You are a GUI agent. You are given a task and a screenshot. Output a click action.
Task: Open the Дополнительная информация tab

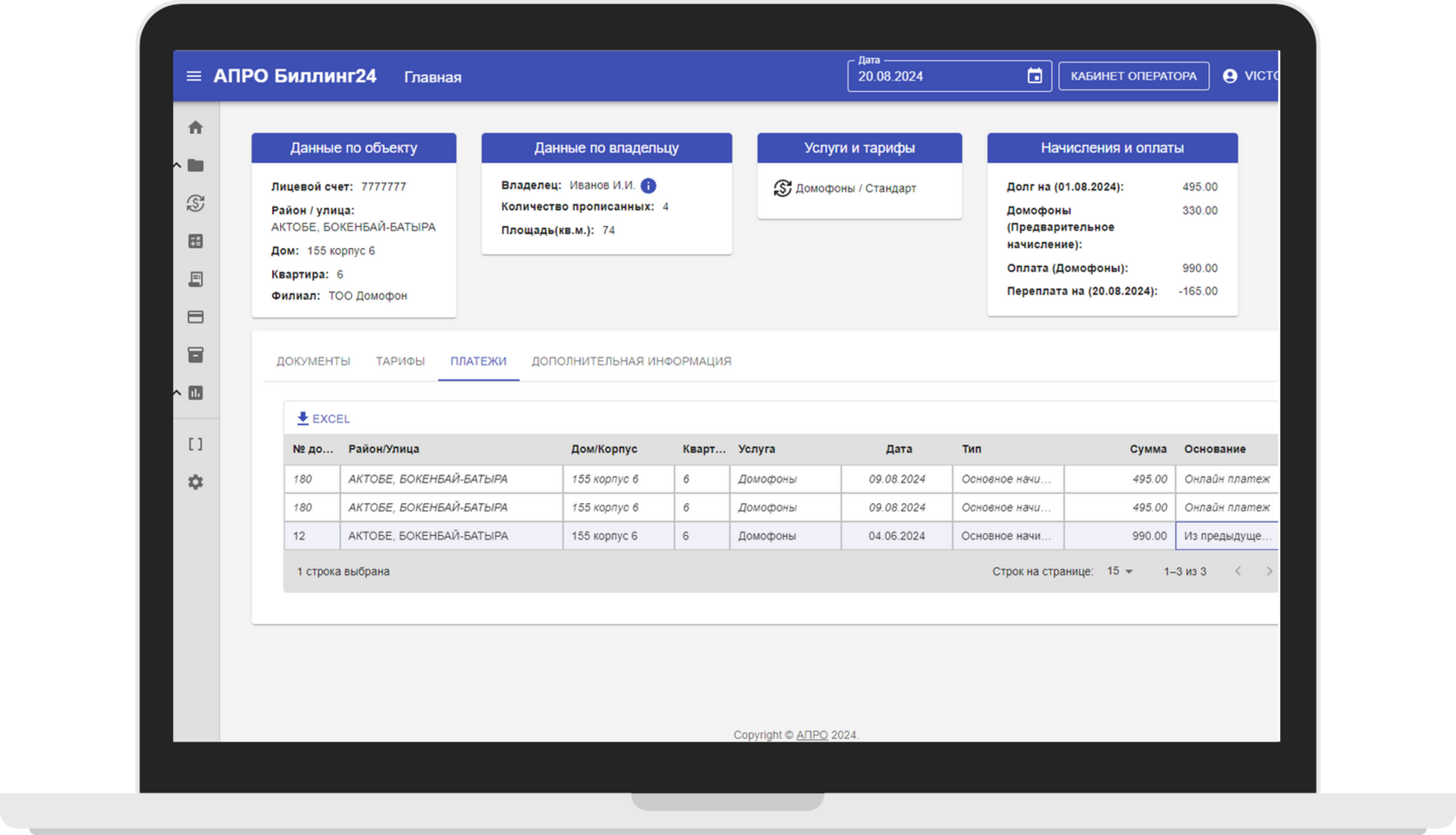point(631,362)
